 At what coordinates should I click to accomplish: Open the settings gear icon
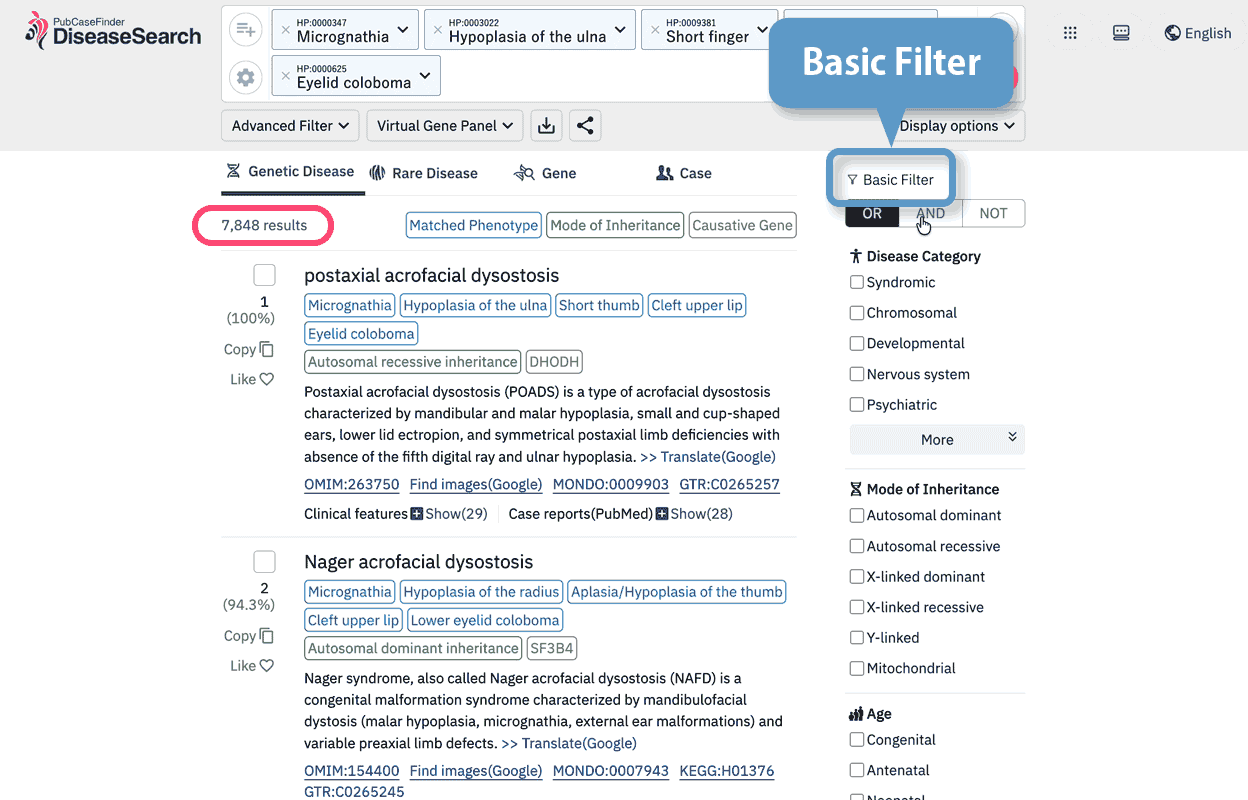pyautogui.click(x=245, y=76)
